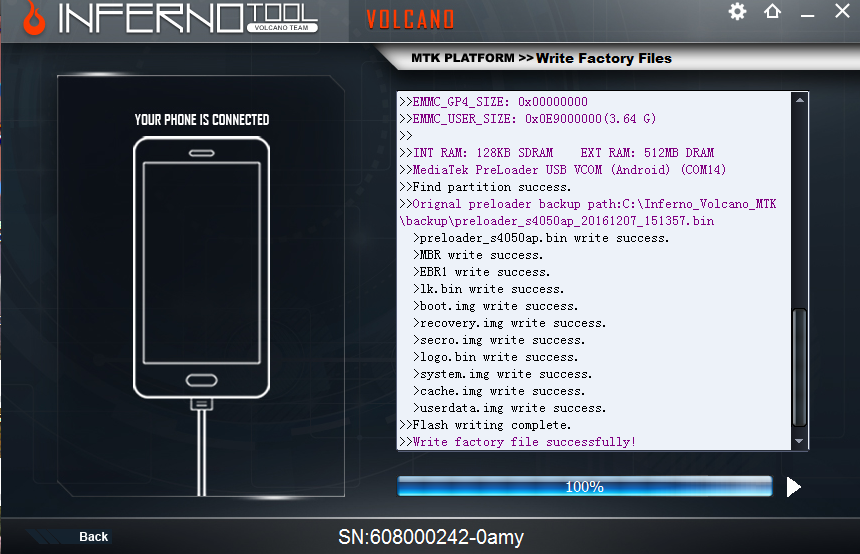Click the Write Factory Files heading

(604, 58)
